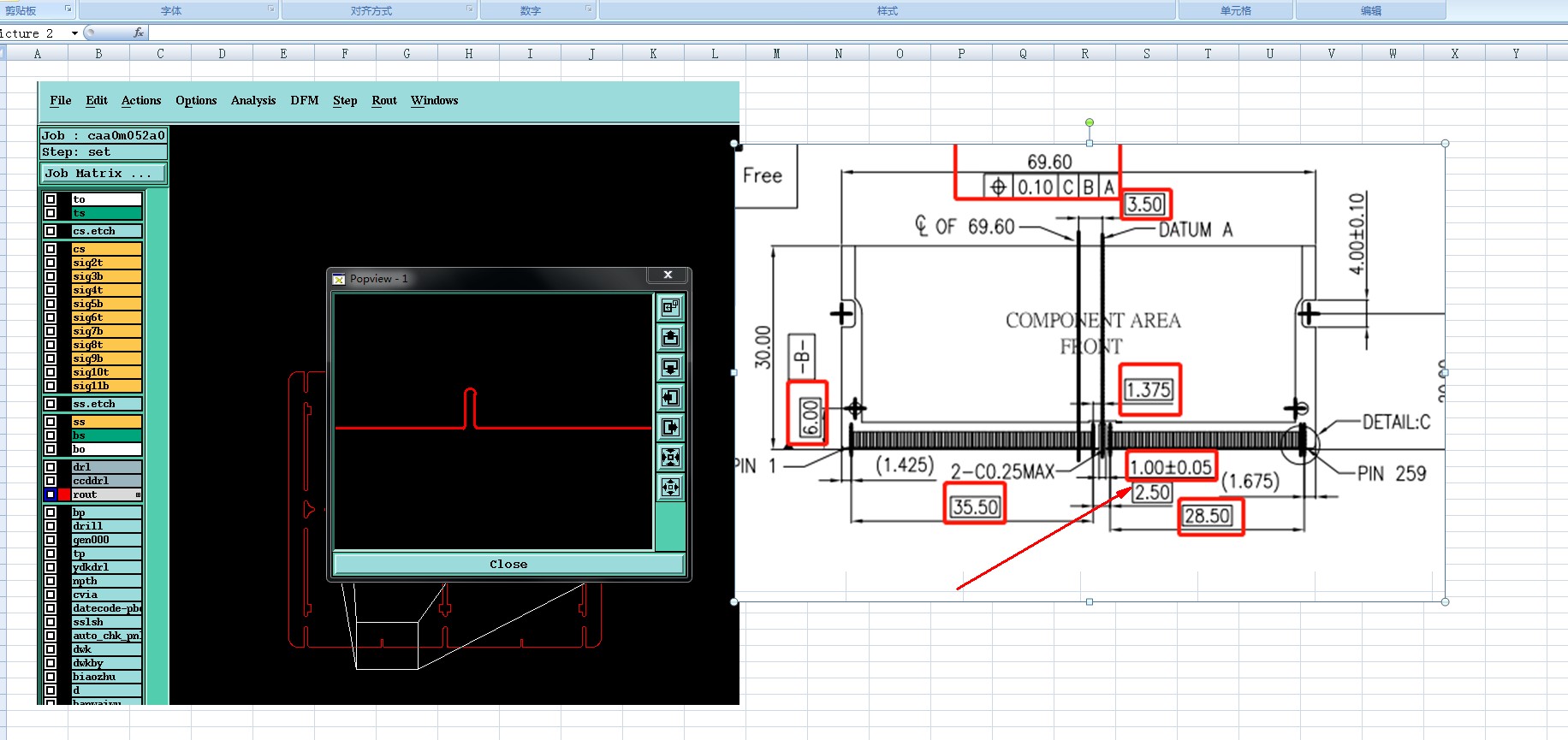
Task: Click the top Popview toolbar window icon
Action: click(x=670, y=307)
